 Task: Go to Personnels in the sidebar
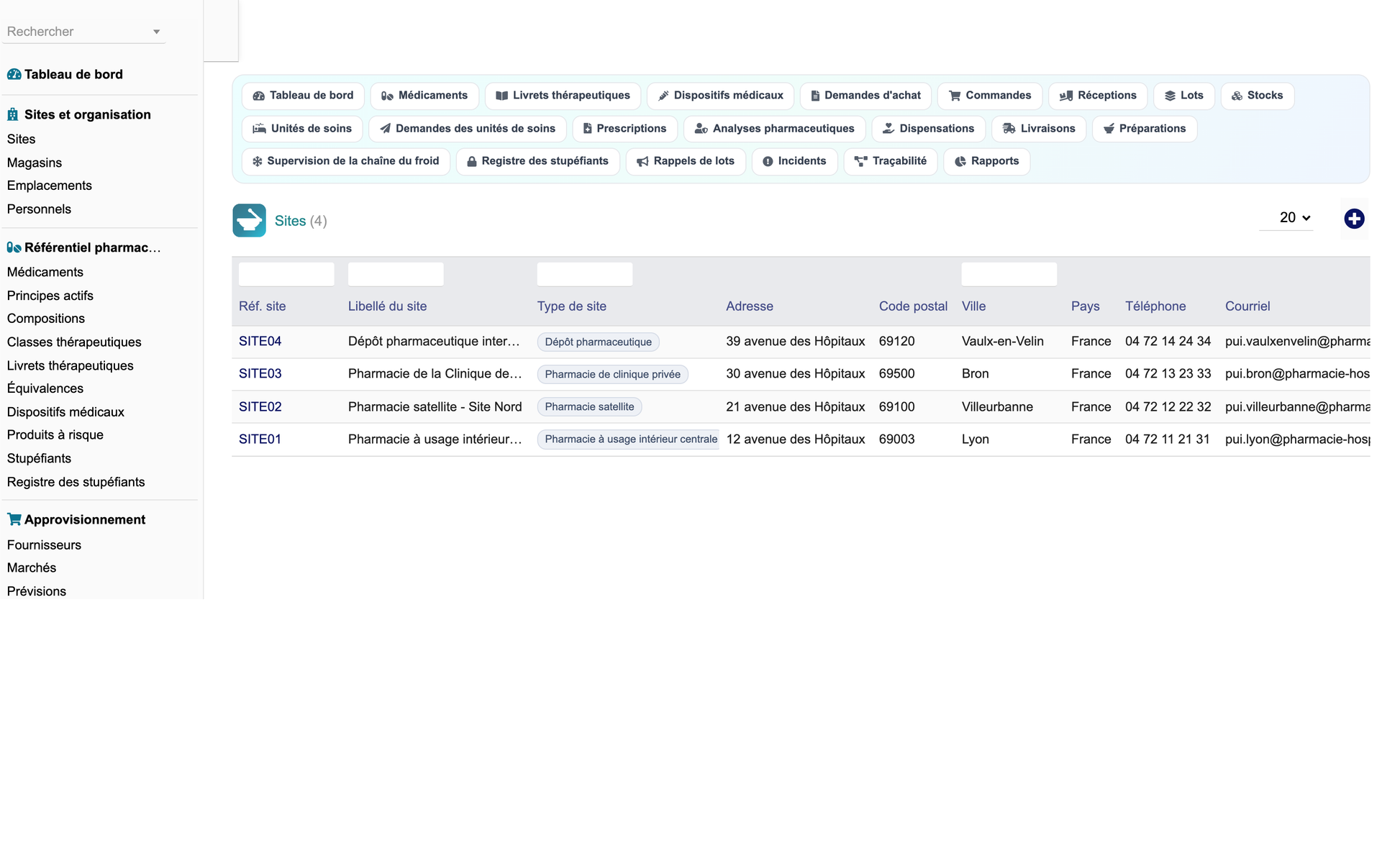(39, 209)
